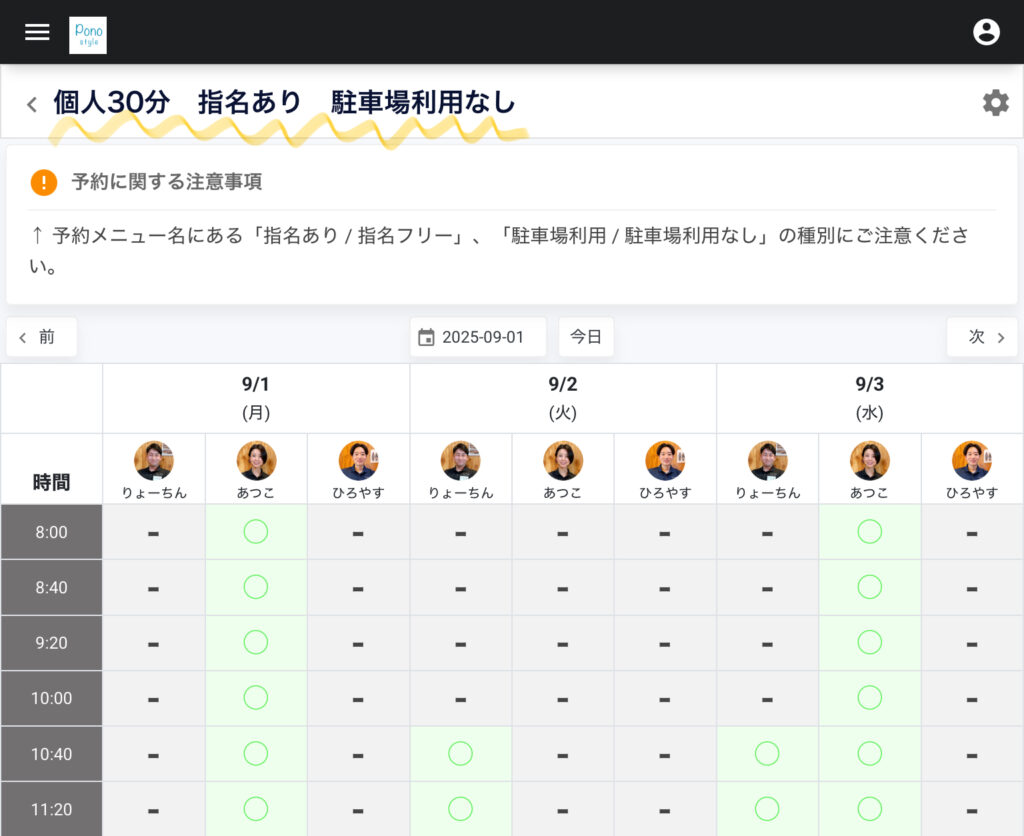Choose あつこ's 10:00 slot on 9/1

(256, 697)
